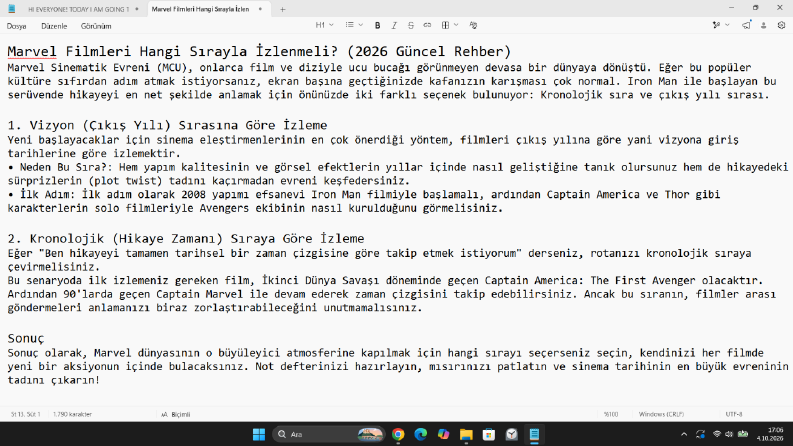Screen dimensions: 793x446
Task: Click the Notepad app icon in the title bar
Action: pyautogui.click(x=12, y=9)
